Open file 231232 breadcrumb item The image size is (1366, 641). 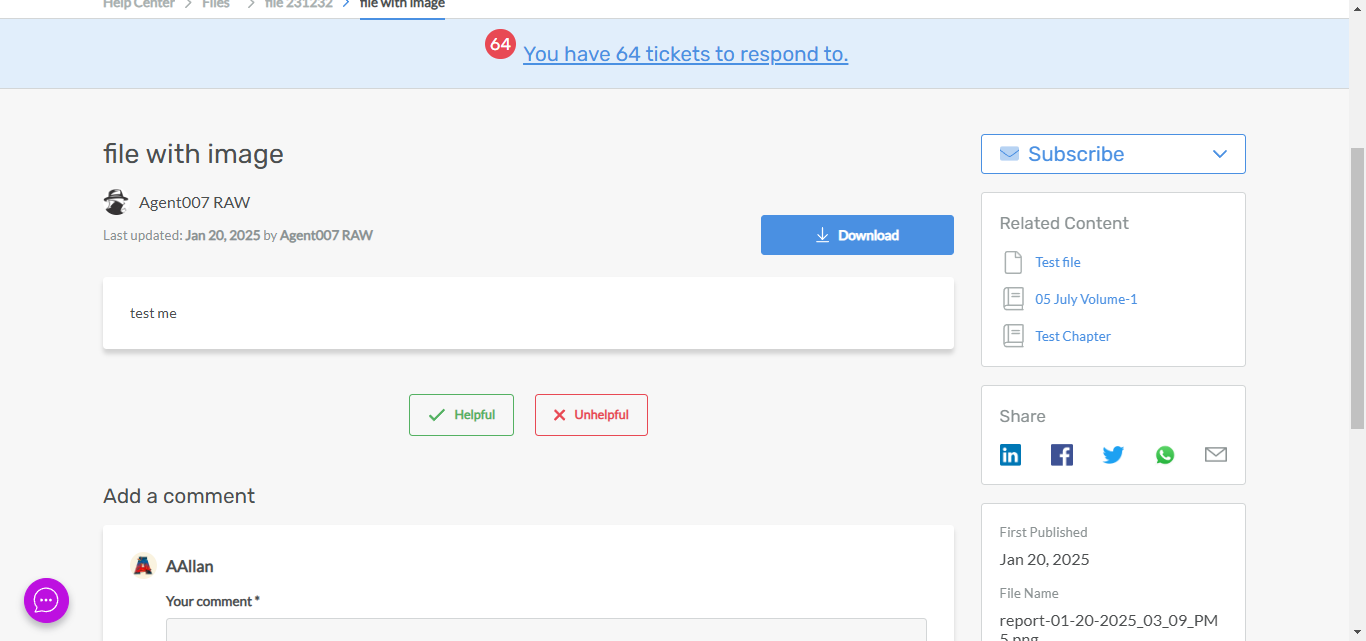298,4
